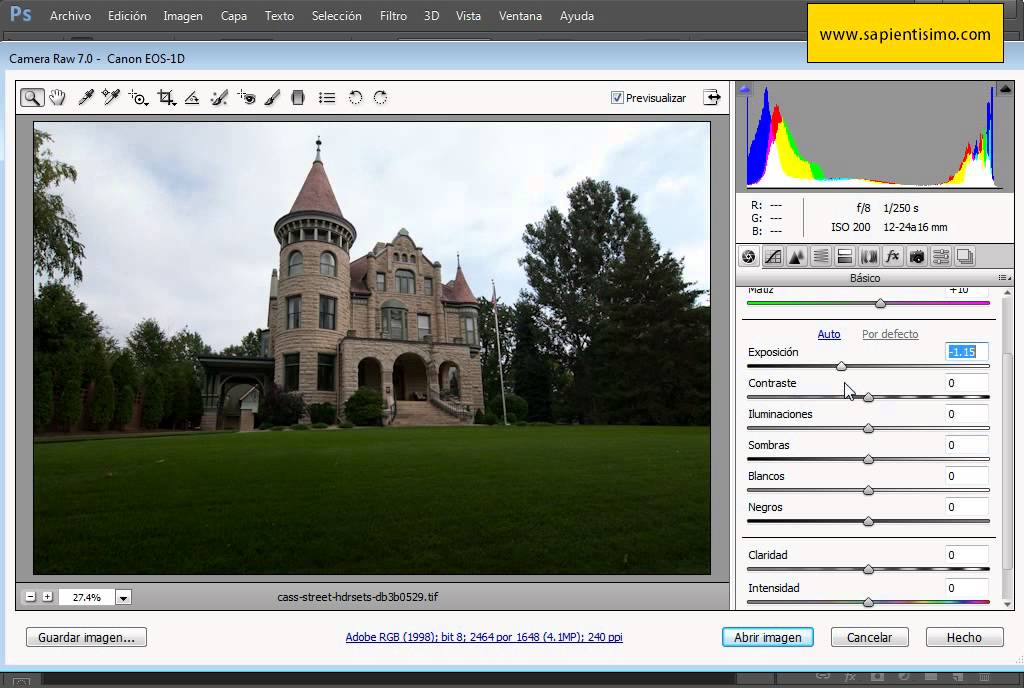Open the Detail panel tab

pyautogui.click(x=797, y=257)
